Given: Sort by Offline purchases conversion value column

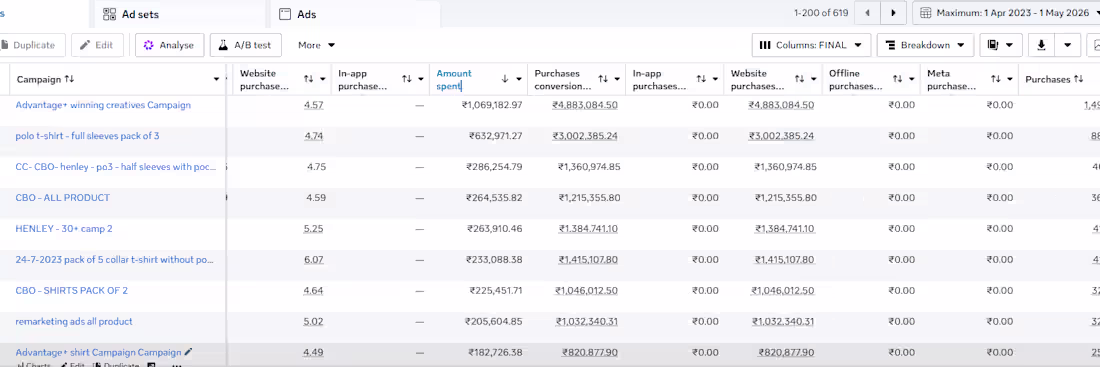Looking at the screenshot, I should click(898, 79).
